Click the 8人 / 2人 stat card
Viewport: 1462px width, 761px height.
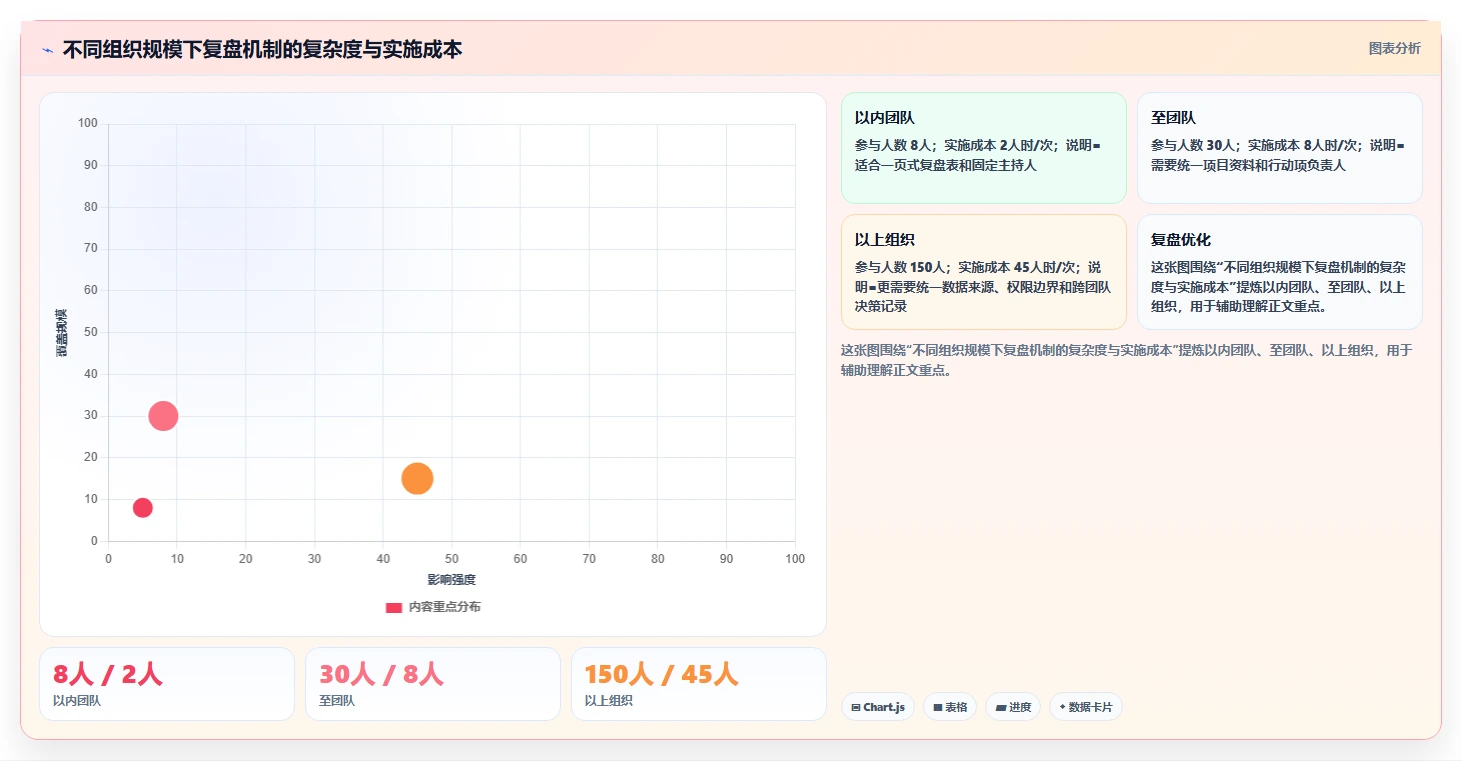coord(167,684)
